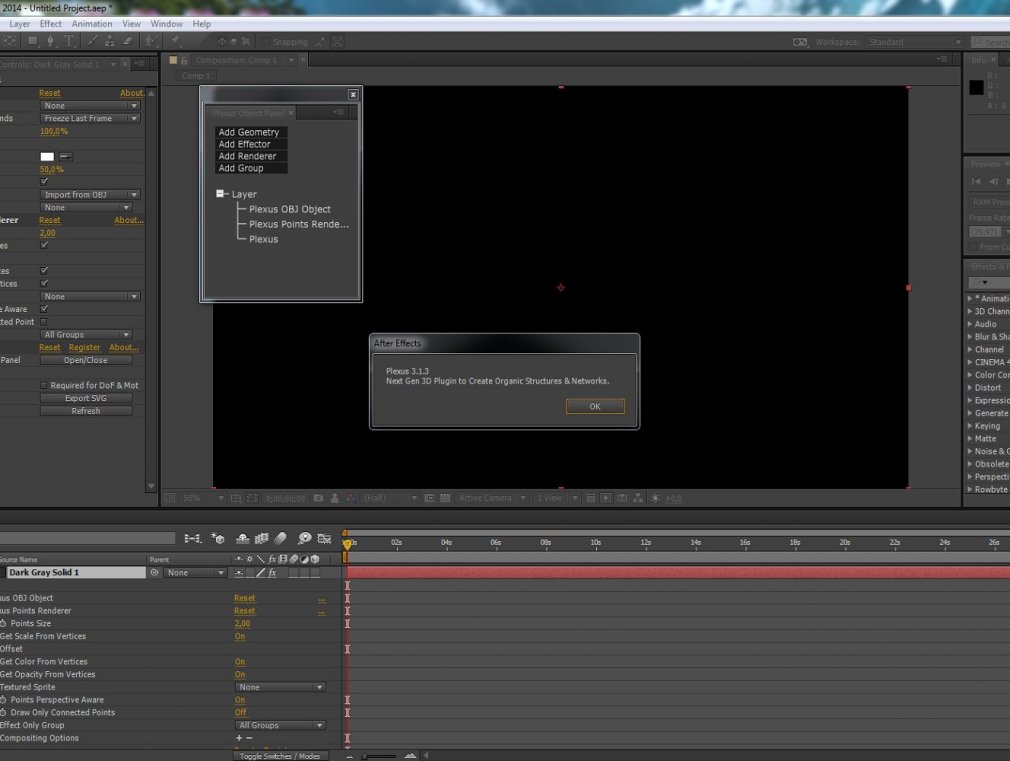Click the white color swatch in Effect Controls
Image resolution: width=1010 pixels, height=761 pixels.
[47, 157]
